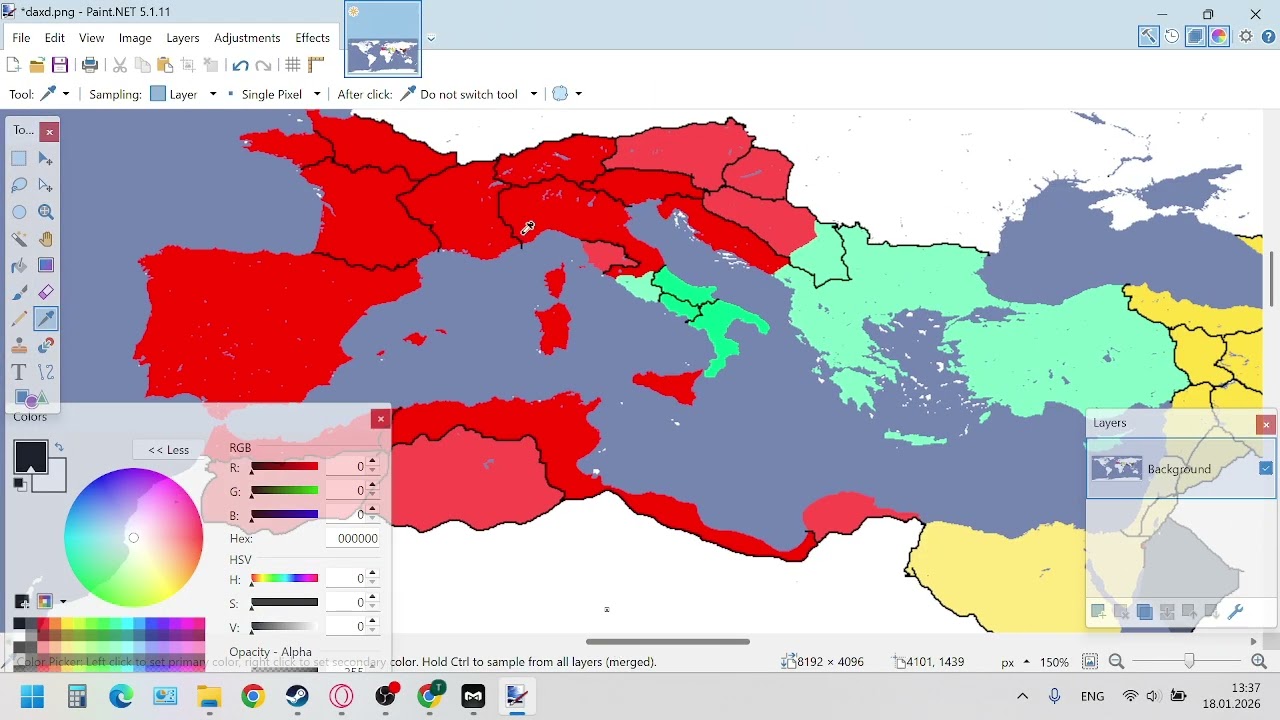1280x720 pixels.
Task: Click the primary color swatch
Action: click(30, 457)
